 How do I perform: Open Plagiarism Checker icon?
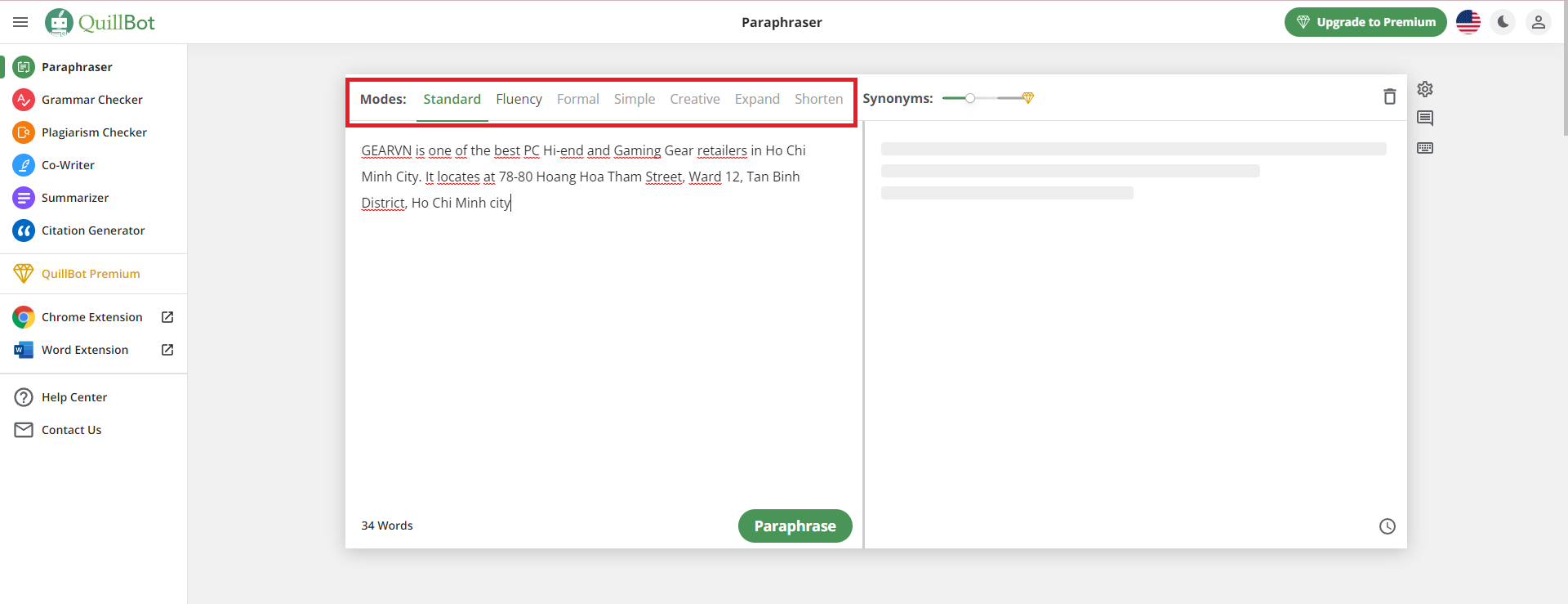tap(24, 132)
